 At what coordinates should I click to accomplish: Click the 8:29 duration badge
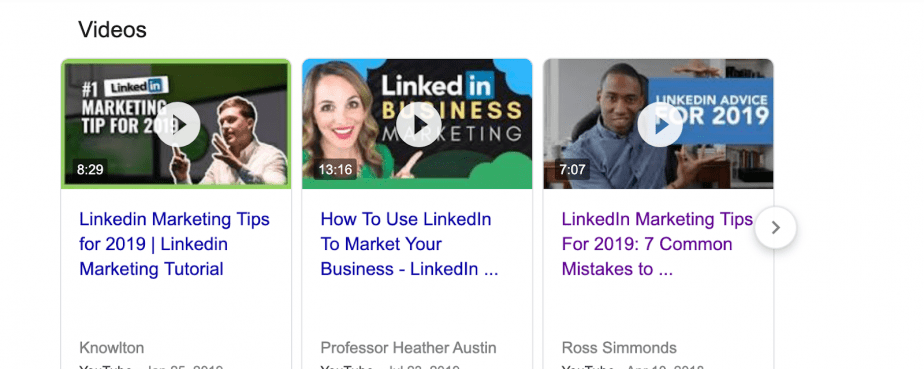tap(90, 170)
